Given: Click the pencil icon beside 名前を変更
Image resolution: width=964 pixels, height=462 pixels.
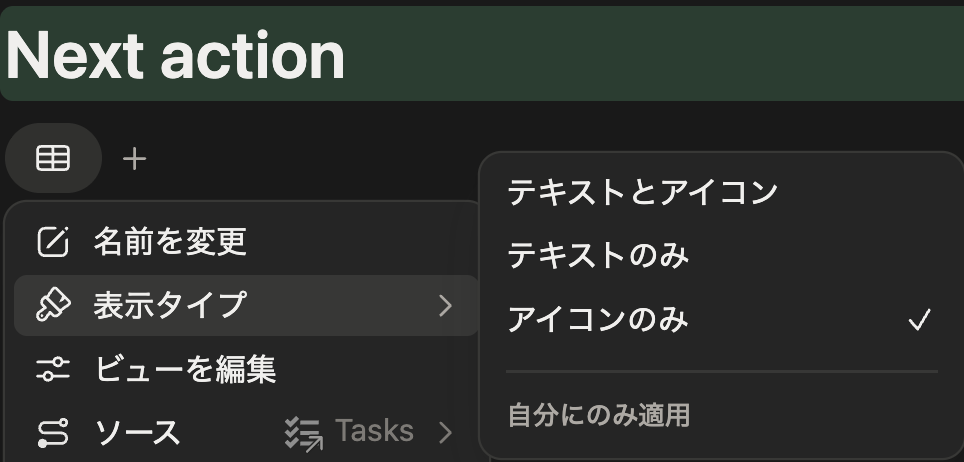Looking at the screenshot, I should coord(53,241).
